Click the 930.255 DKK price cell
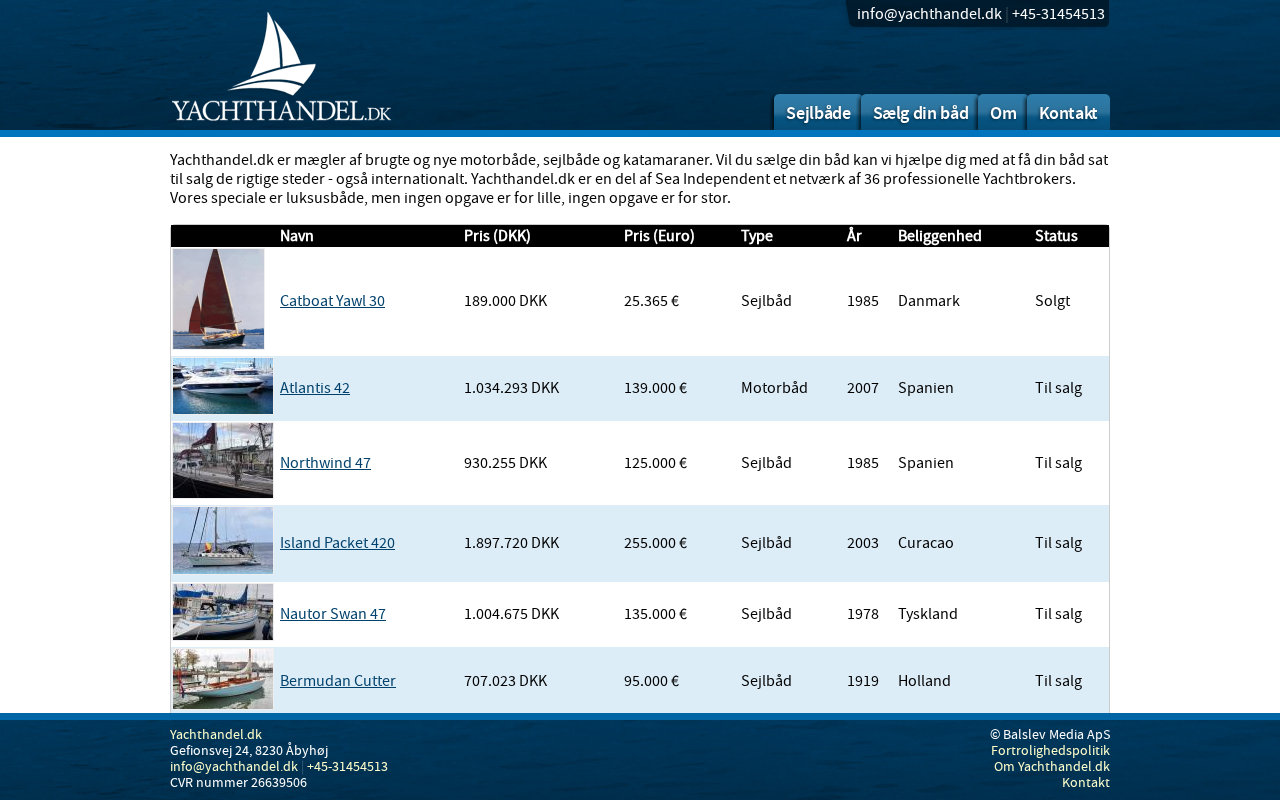Viewport: 1280px width, 800px height. tap(506, 463)
